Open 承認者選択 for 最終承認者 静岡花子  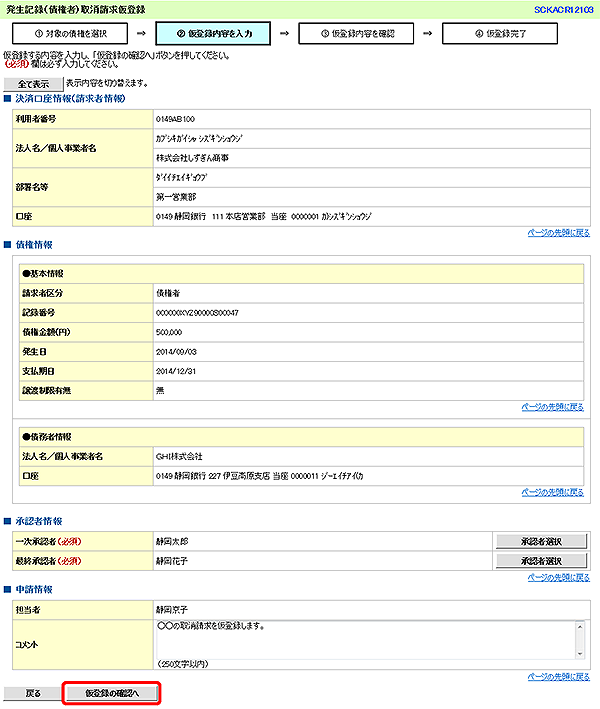pyautogui.click(x=541, y=561)
